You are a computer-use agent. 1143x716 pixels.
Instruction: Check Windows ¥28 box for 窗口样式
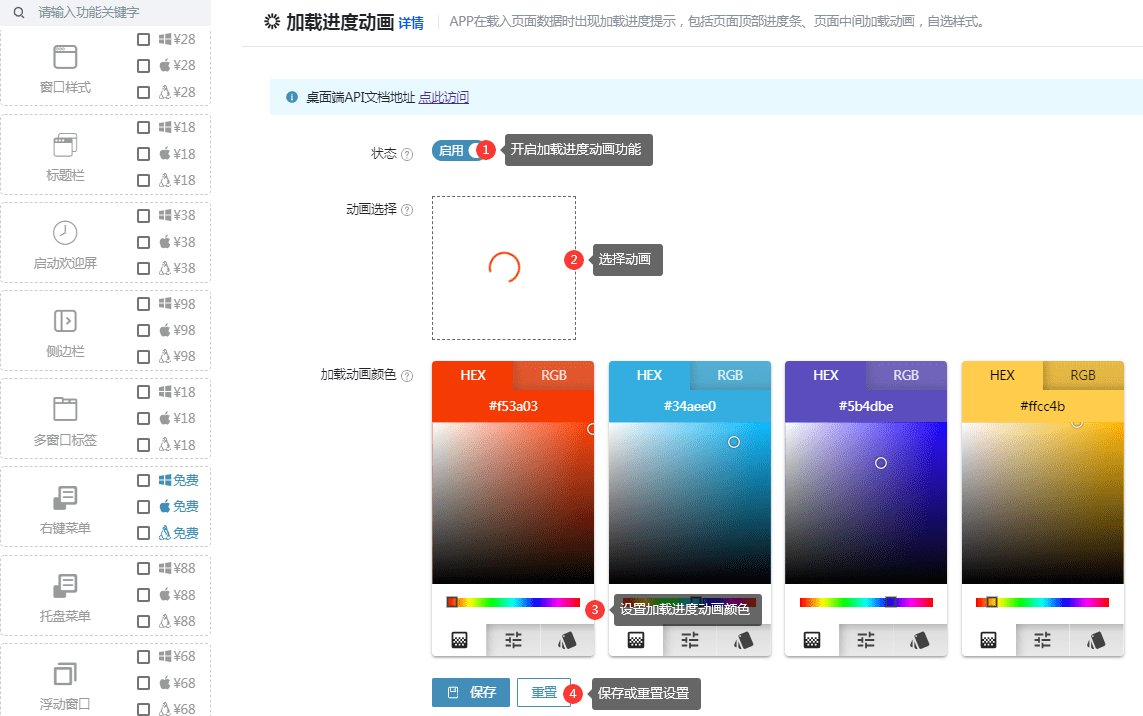coord(144,39)
